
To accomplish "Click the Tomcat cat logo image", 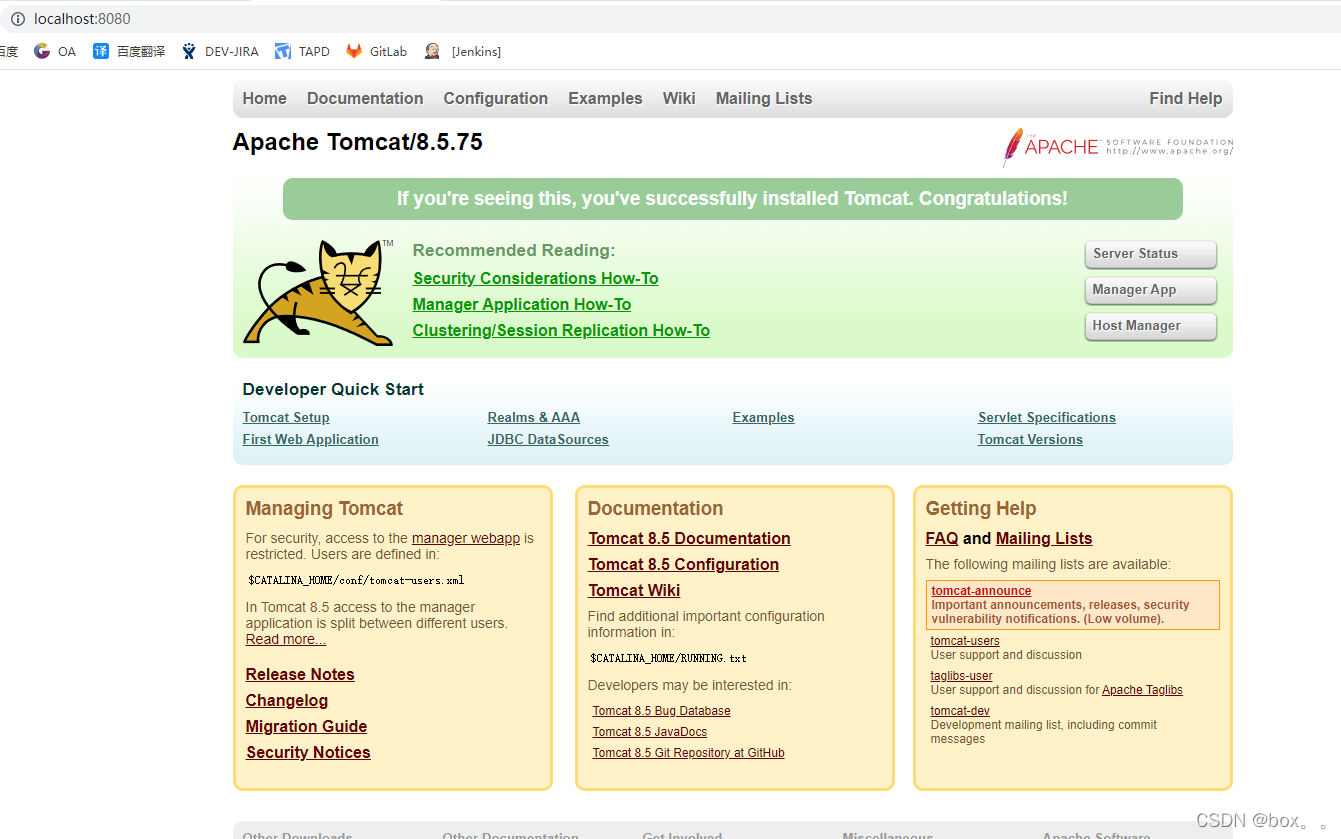I will (x=318, y=292).
